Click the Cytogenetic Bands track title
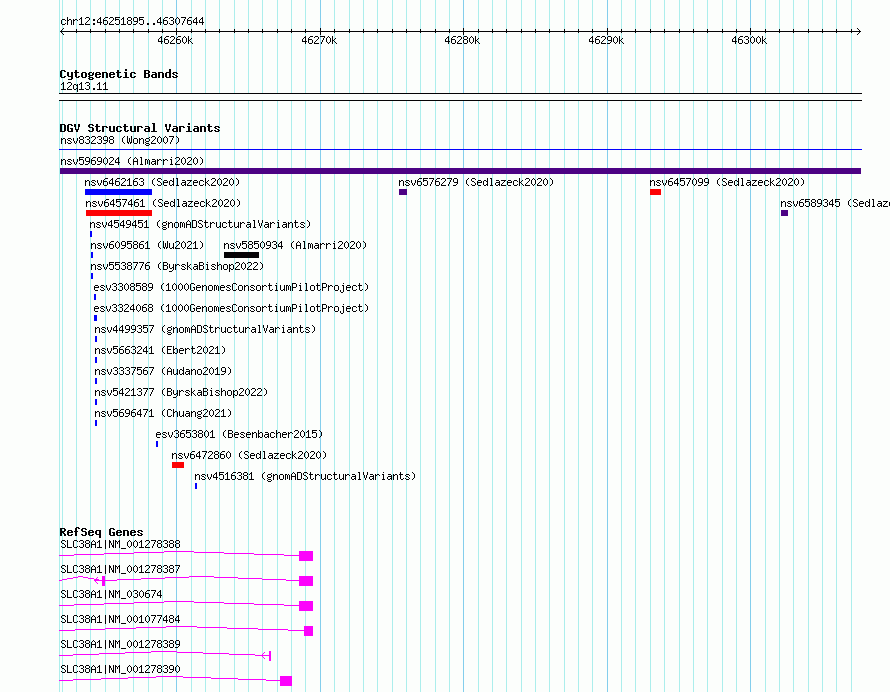Screen dimensions: 890x692 click(119, 74)
